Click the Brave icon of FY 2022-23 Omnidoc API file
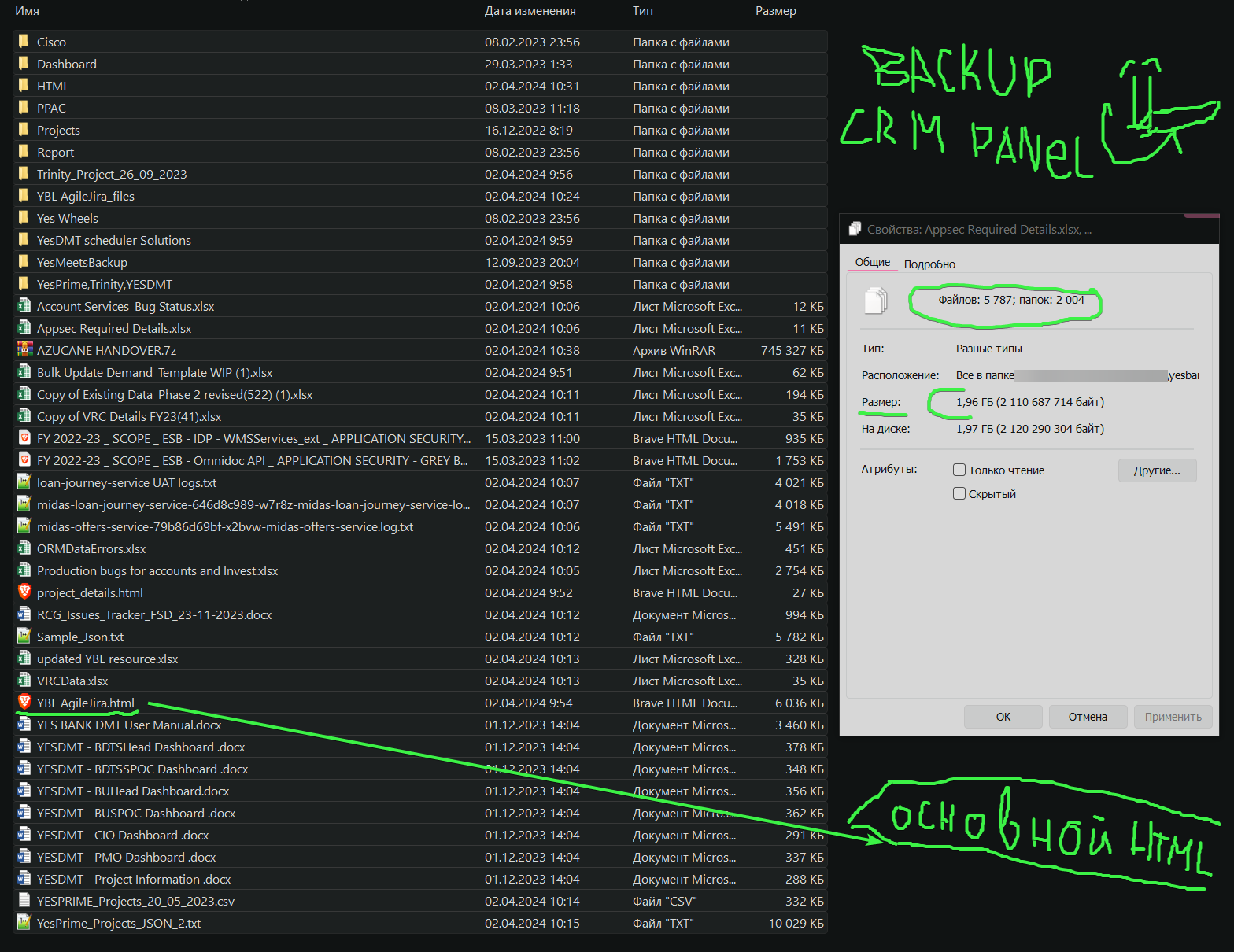Viewport: 1234px width, 952px height. click(x=24, y=459)
